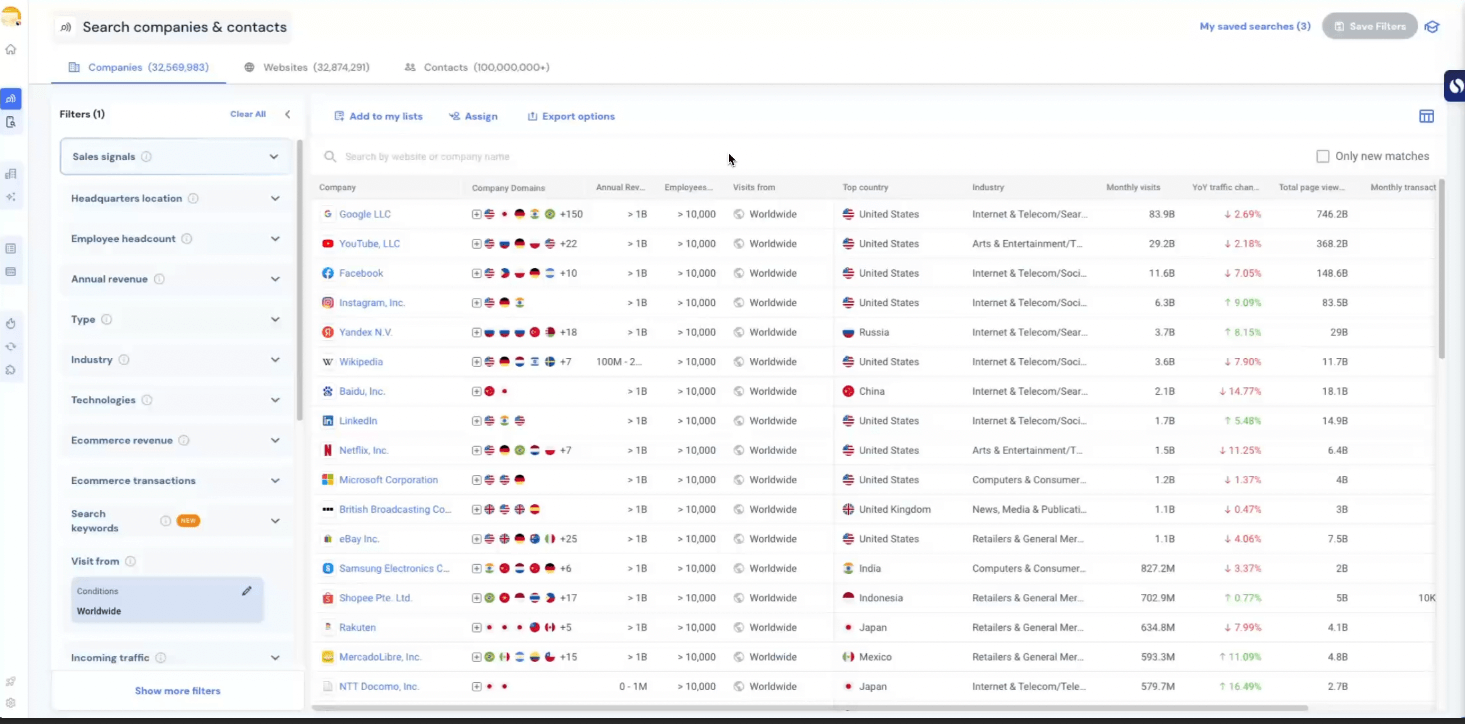
Task: Collapse the Sales signals filter section
Action: [x=274, y=156]
